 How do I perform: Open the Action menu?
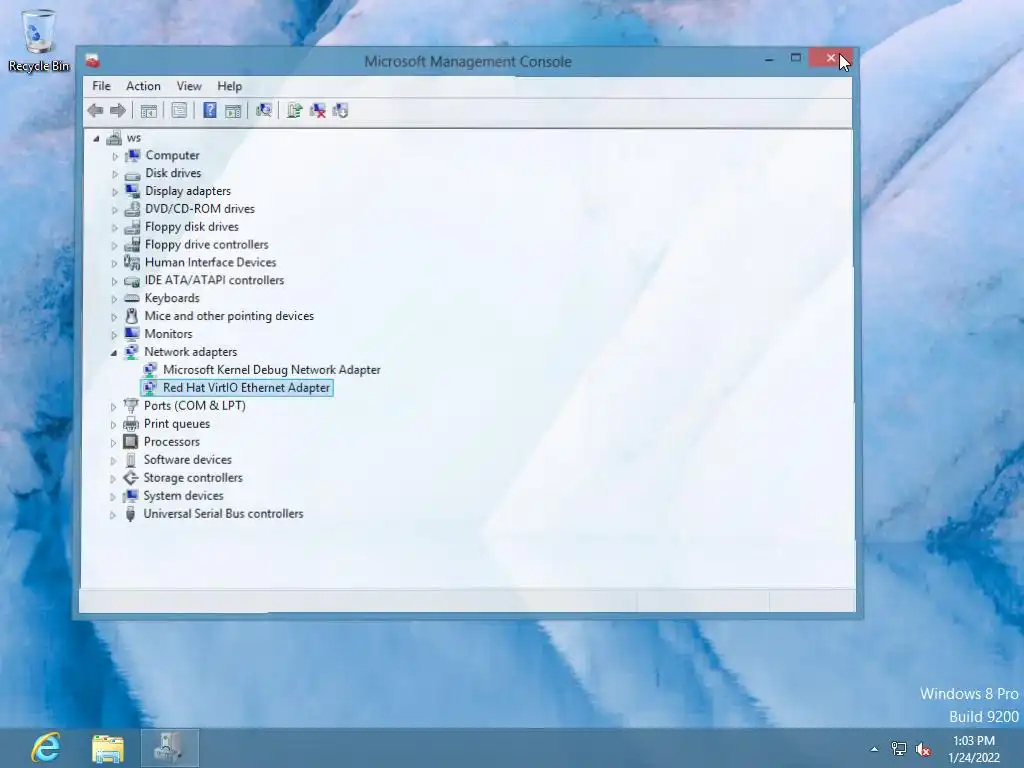143,86
